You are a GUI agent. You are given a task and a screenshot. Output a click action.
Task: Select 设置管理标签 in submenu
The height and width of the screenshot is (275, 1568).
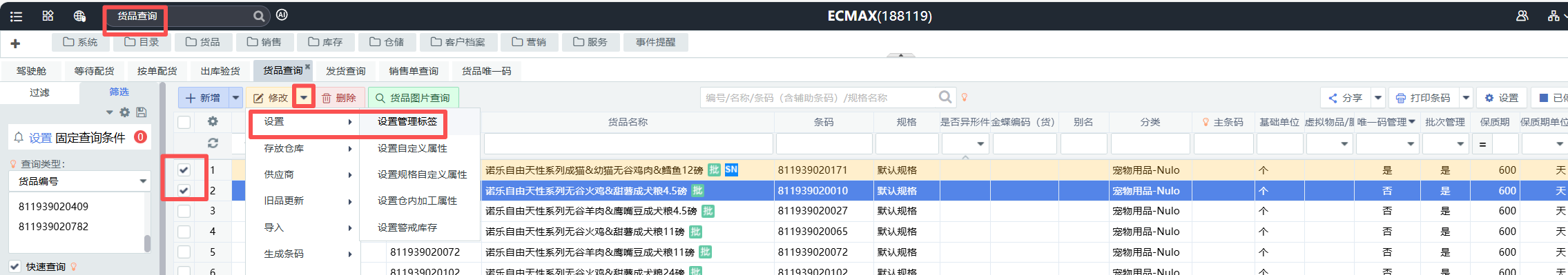click(x=407, y=121)
